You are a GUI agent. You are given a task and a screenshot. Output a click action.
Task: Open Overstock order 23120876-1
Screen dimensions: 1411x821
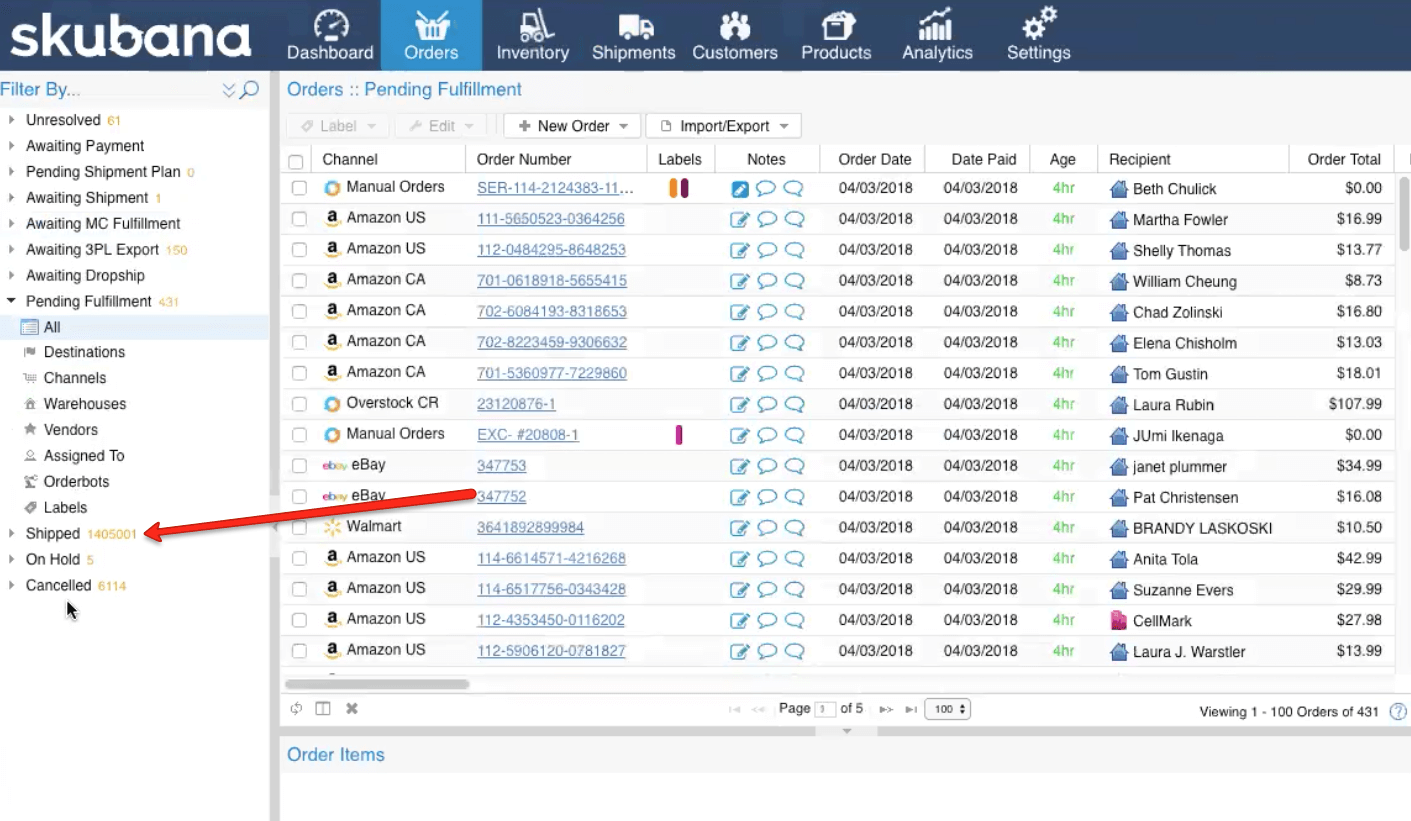pos(516,404)
